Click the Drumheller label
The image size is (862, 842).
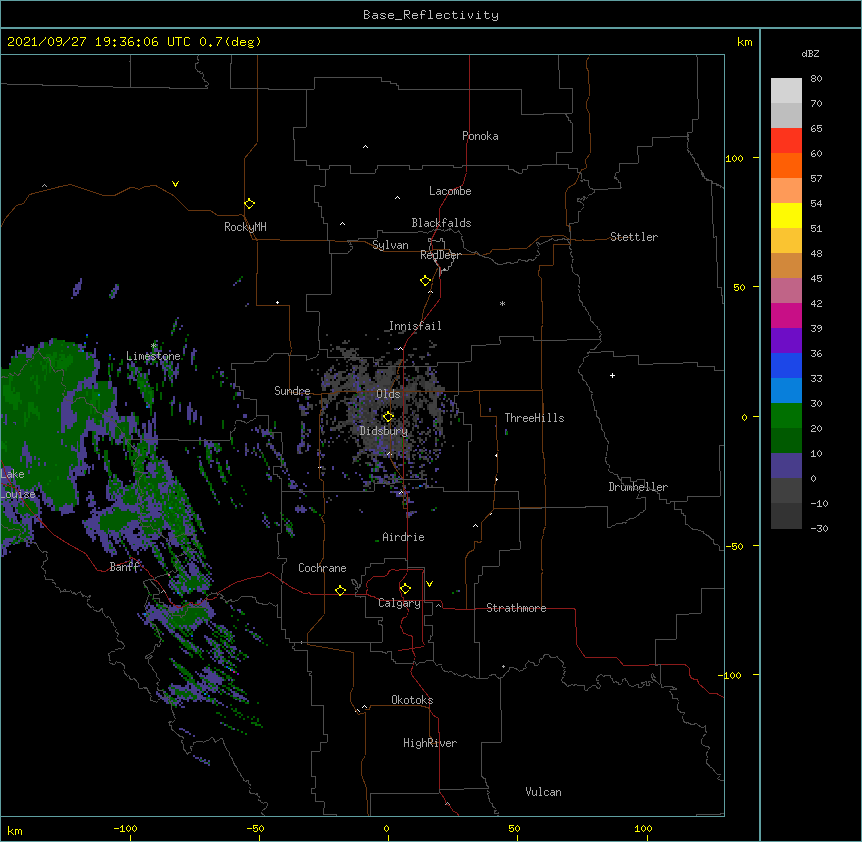coord(638,487)
